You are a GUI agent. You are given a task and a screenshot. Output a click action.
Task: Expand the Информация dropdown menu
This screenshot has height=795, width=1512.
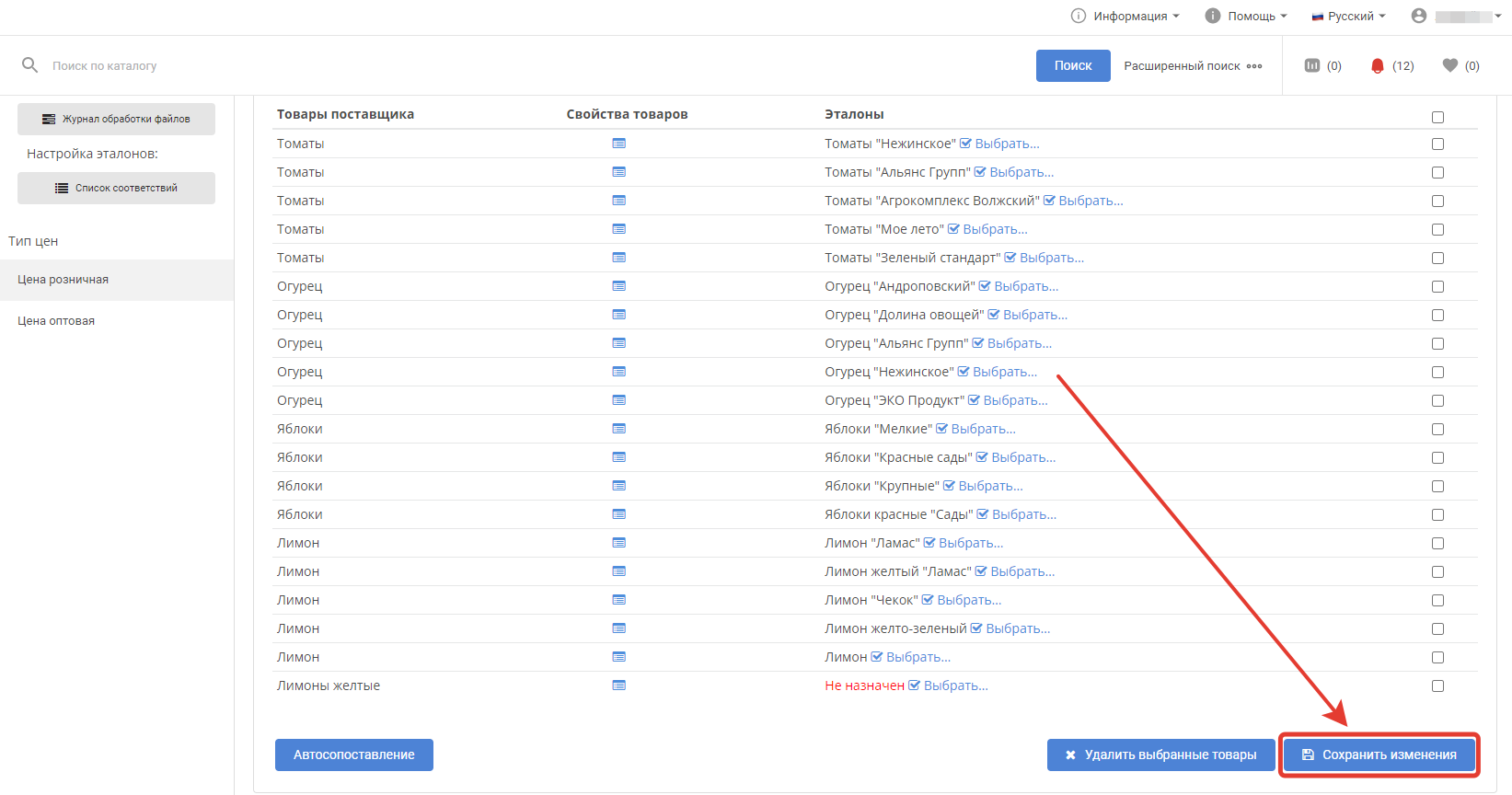1125,16
